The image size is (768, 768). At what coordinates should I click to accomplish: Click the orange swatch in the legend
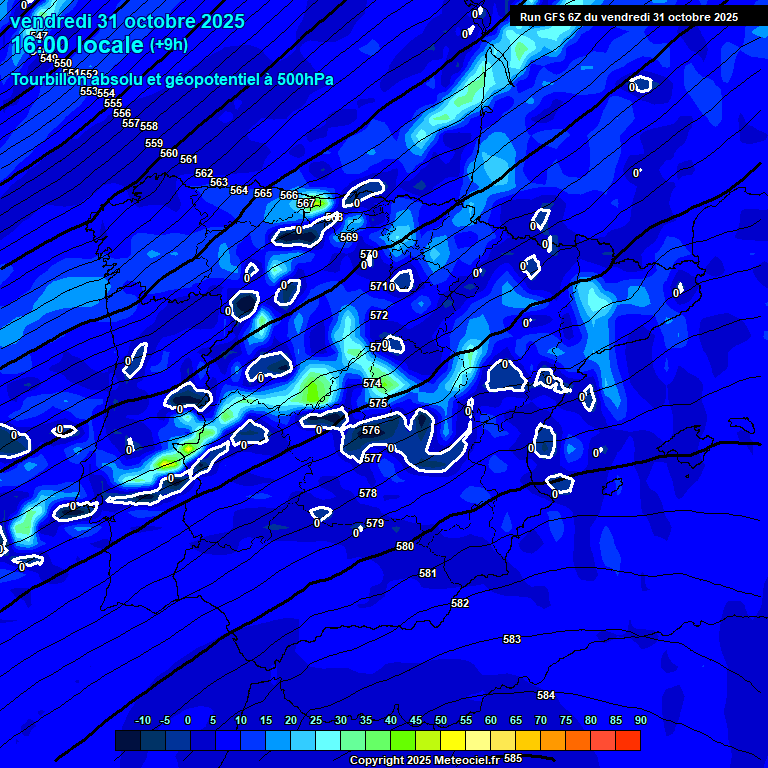click(553, 741)
